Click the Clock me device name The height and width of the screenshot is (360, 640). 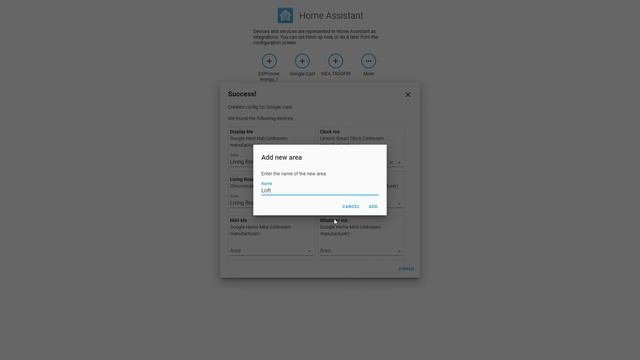click(329, 132)
